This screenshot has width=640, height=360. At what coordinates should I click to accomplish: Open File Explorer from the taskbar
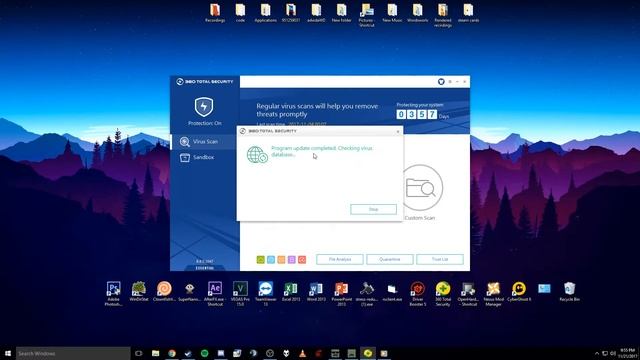[156, 353]
